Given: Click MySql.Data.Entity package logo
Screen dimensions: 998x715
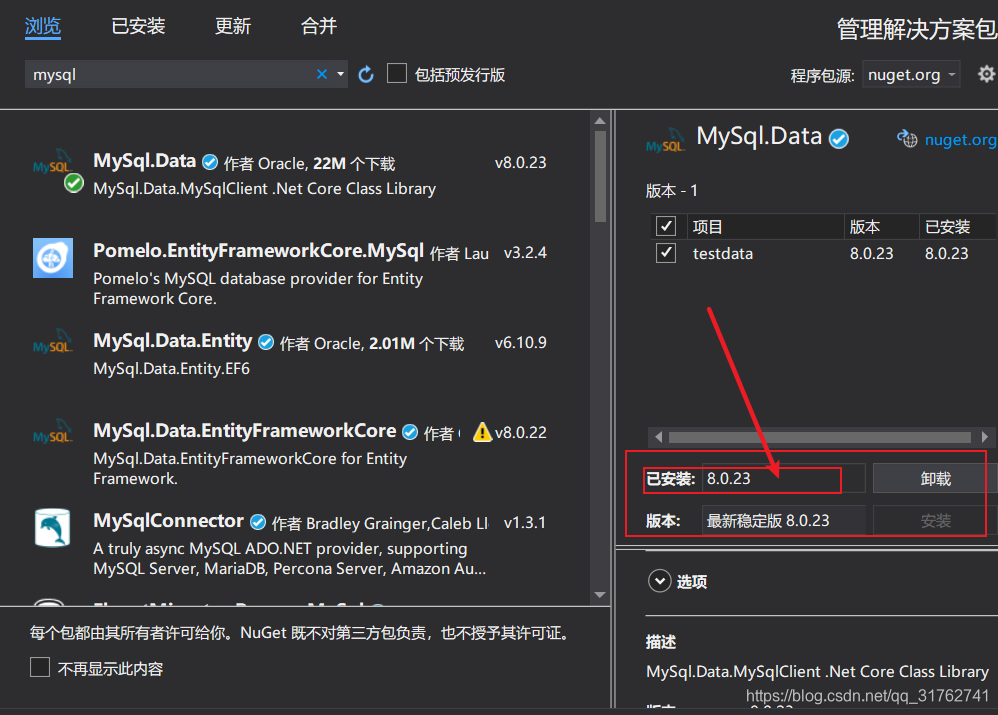Looking at the screenshot, I should click(53, 344).
